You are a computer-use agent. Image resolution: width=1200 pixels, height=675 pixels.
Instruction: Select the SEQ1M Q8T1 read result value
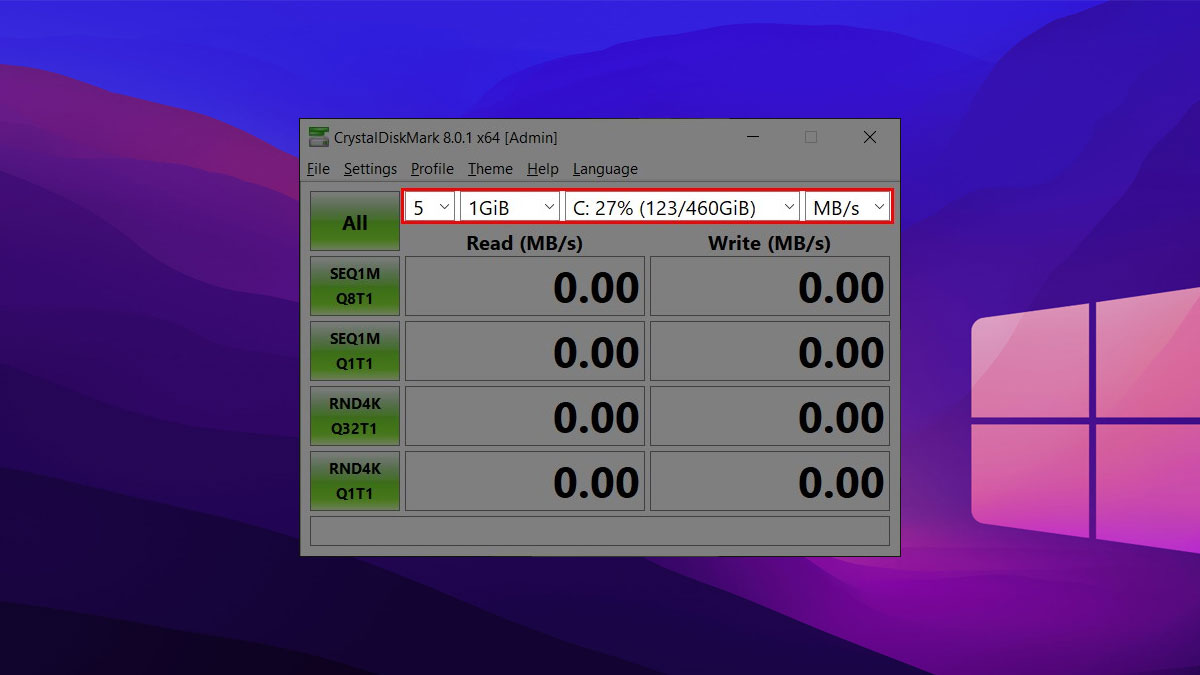[525, 286]
